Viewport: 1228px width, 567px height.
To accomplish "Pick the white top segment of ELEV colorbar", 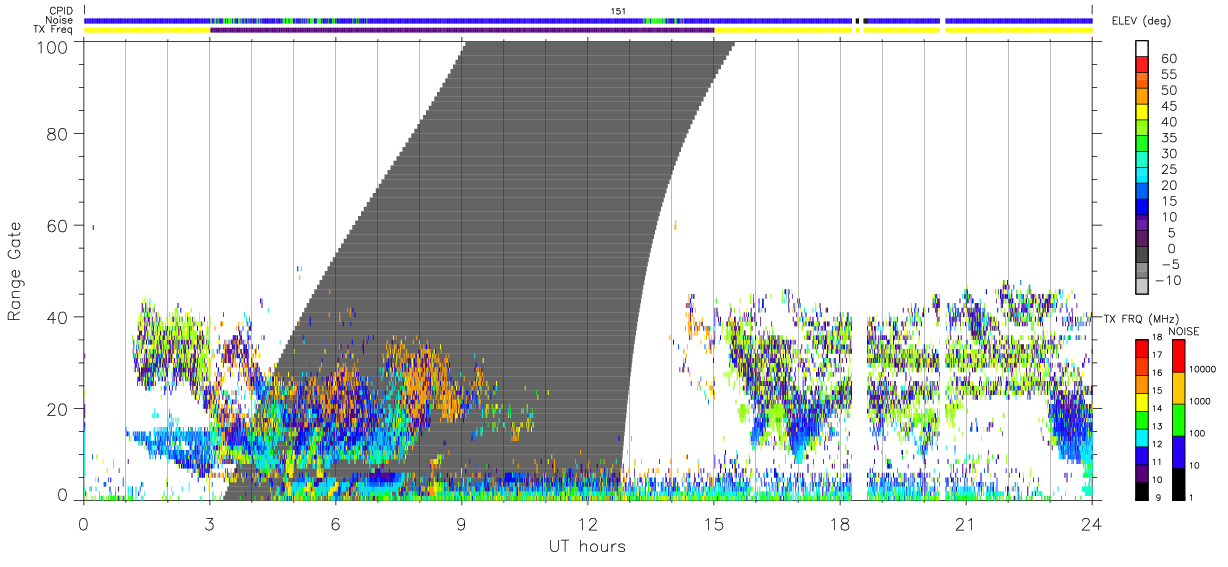I will point(1143,49).
